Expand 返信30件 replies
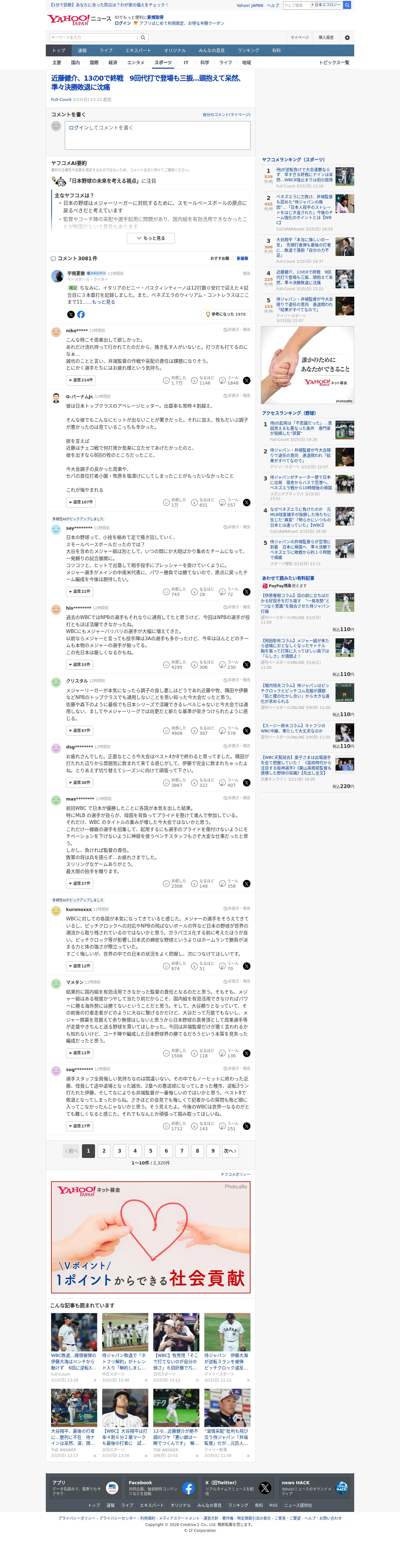The image size is (400, 1568). pos(79,783)
